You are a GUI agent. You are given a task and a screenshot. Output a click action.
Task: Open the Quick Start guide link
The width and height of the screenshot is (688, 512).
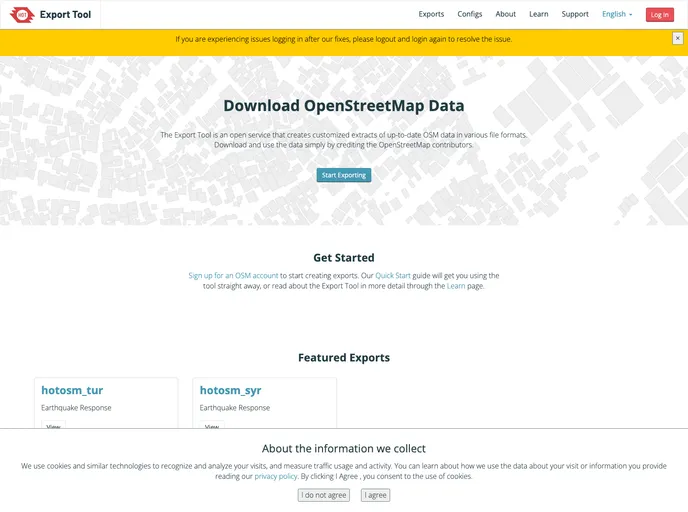click(x=393, y=276)
